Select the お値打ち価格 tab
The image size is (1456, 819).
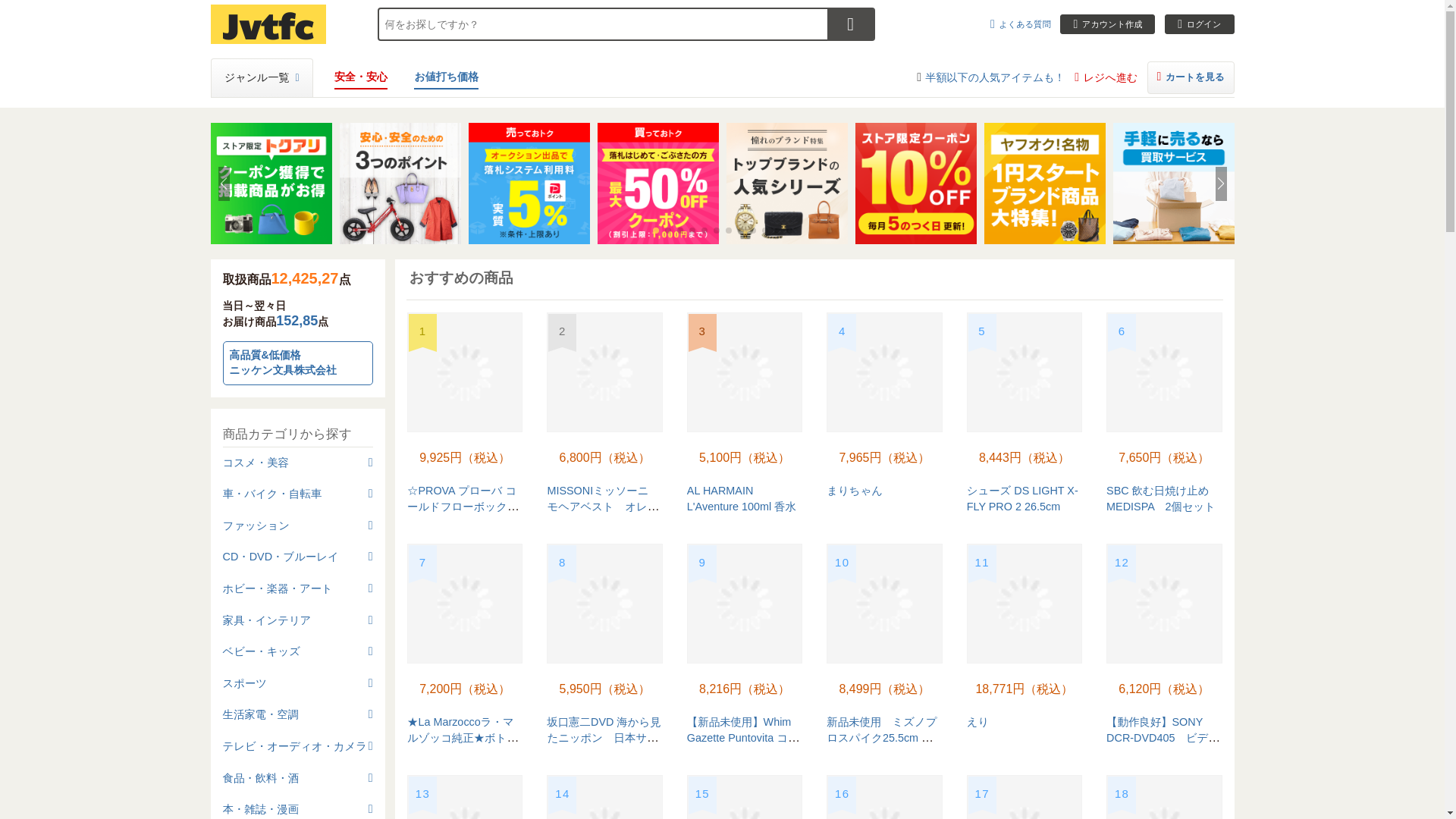(446, 77)
